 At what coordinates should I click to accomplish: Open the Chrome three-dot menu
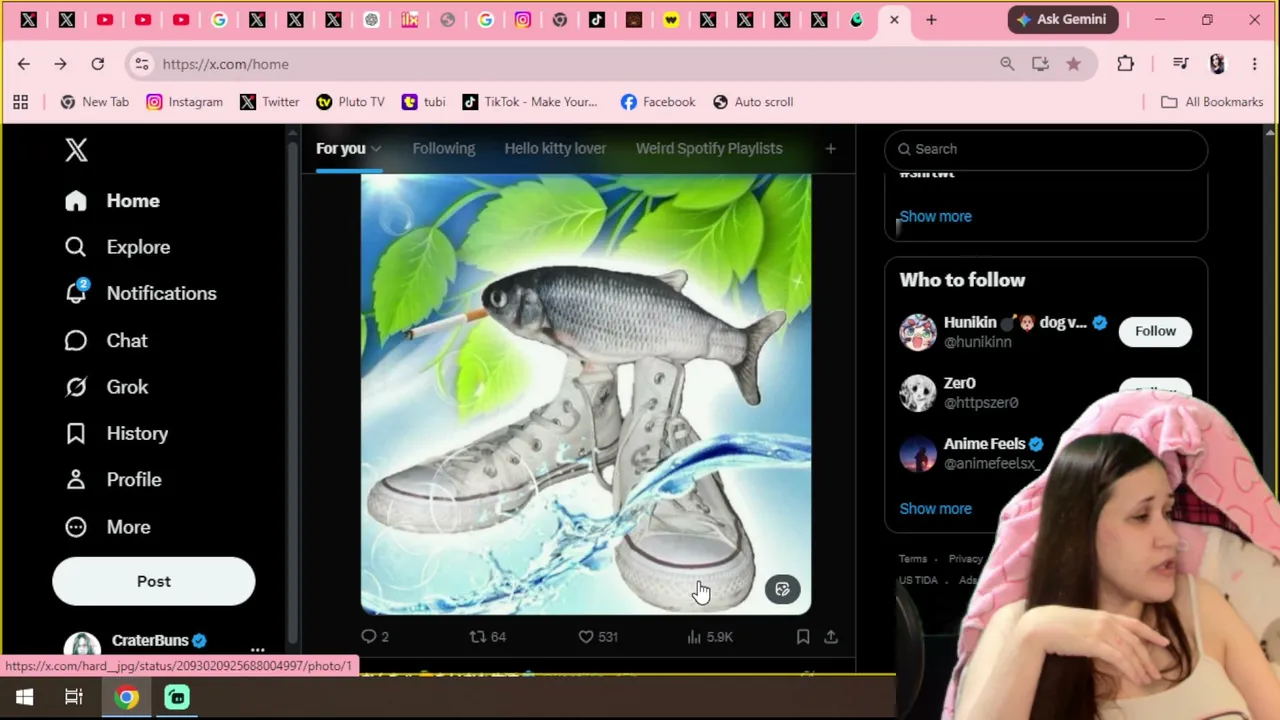(x=1254, y=64)
